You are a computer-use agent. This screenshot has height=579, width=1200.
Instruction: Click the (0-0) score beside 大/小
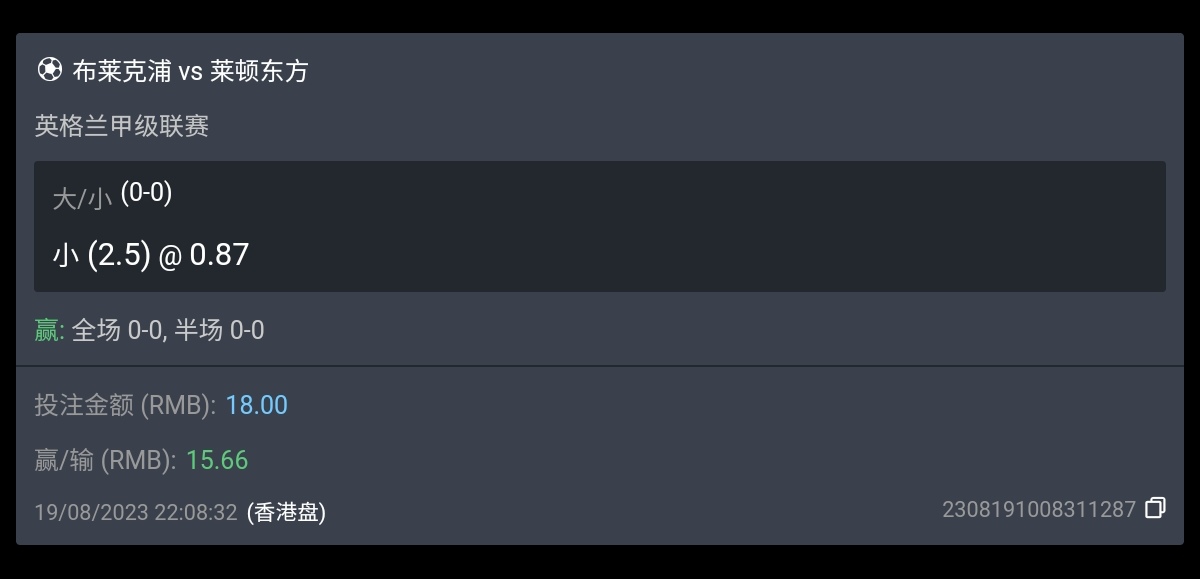coord(146,193)
